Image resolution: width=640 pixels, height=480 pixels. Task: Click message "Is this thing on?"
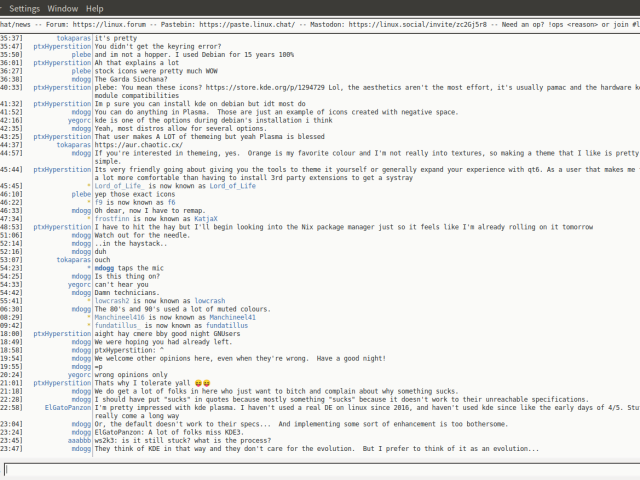(x=127, y=276)
